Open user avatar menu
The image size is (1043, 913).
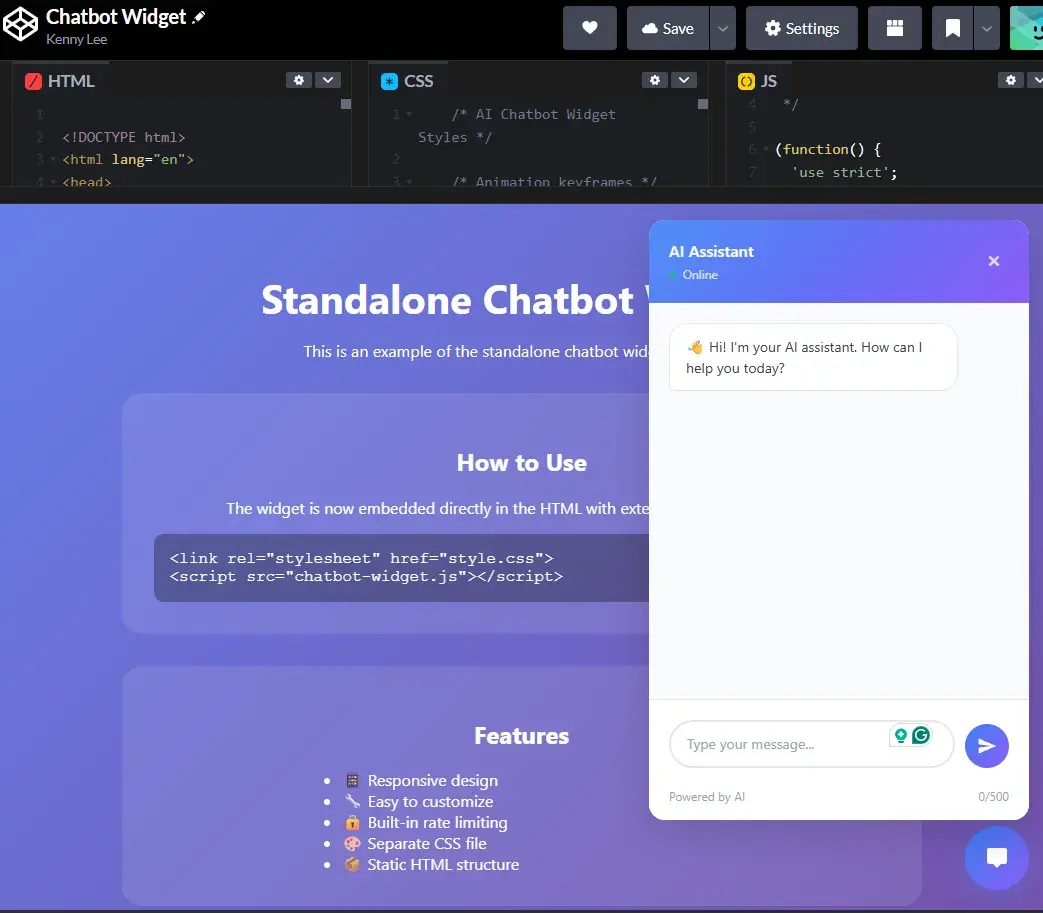click(x=1026, y=28)
